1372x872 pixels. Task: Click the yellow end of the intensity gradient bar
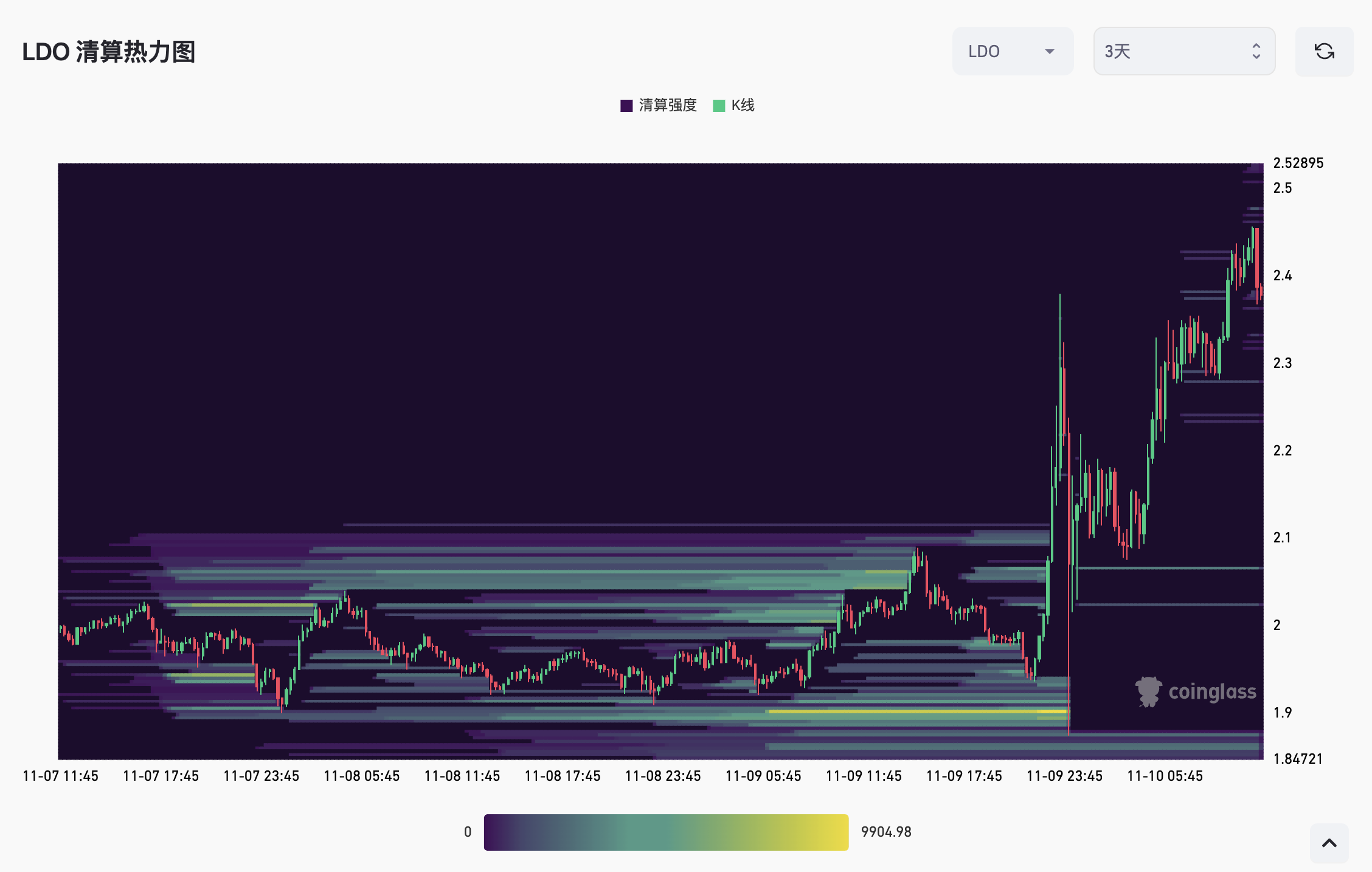tap(839, 832)
